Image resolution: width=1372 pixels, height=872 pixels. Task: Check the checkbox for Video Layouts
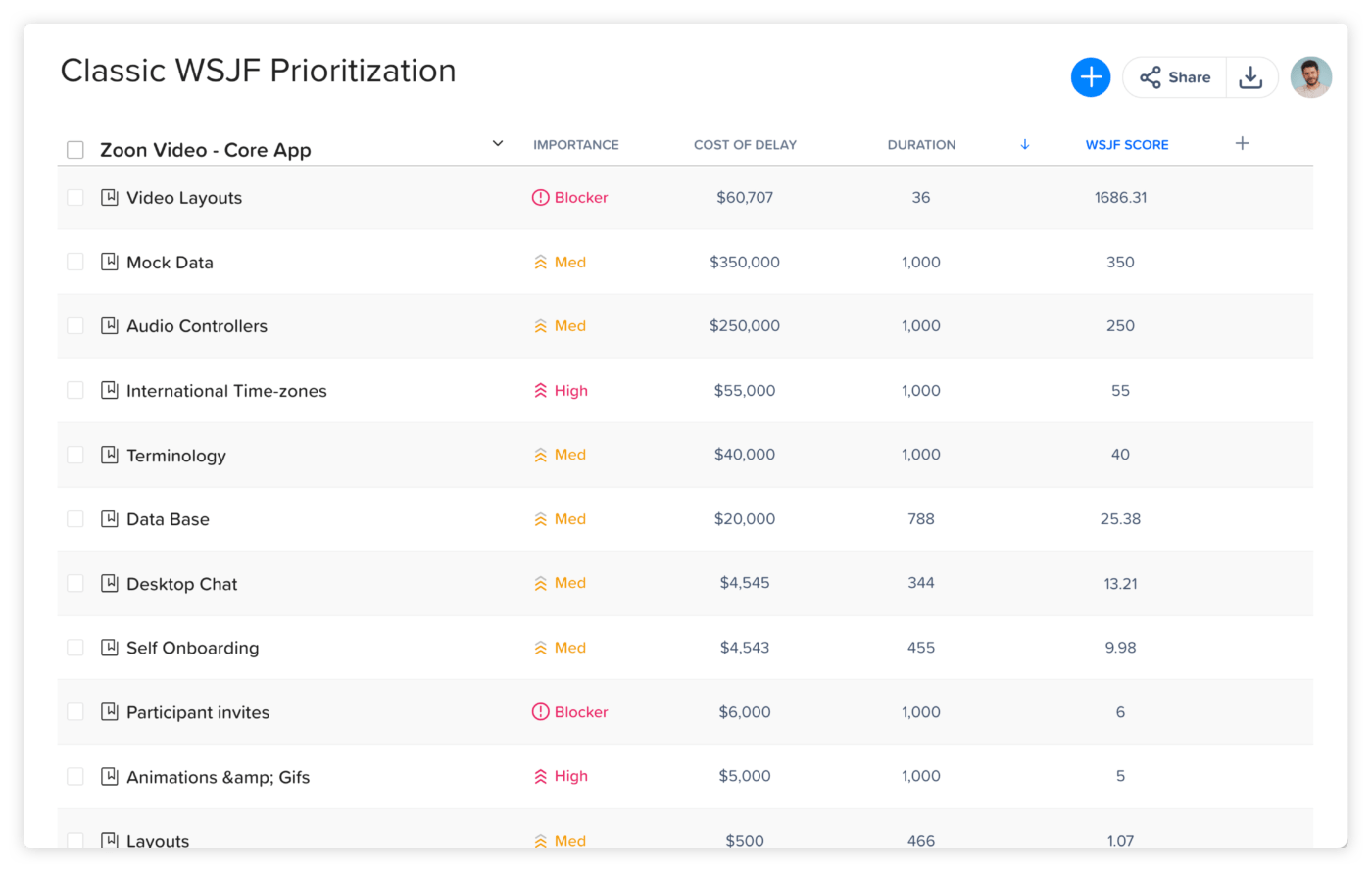click(x=74, y=196)
